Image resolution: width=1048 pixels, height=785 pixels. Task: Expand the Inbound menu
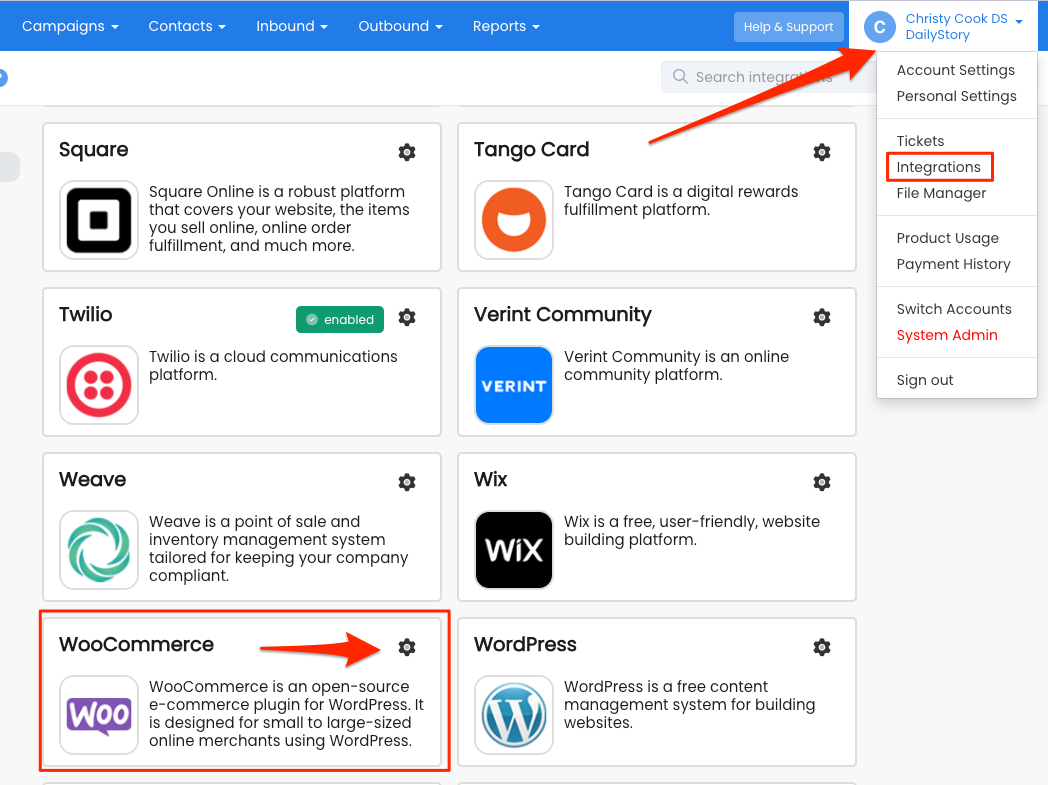click(292, 26)
